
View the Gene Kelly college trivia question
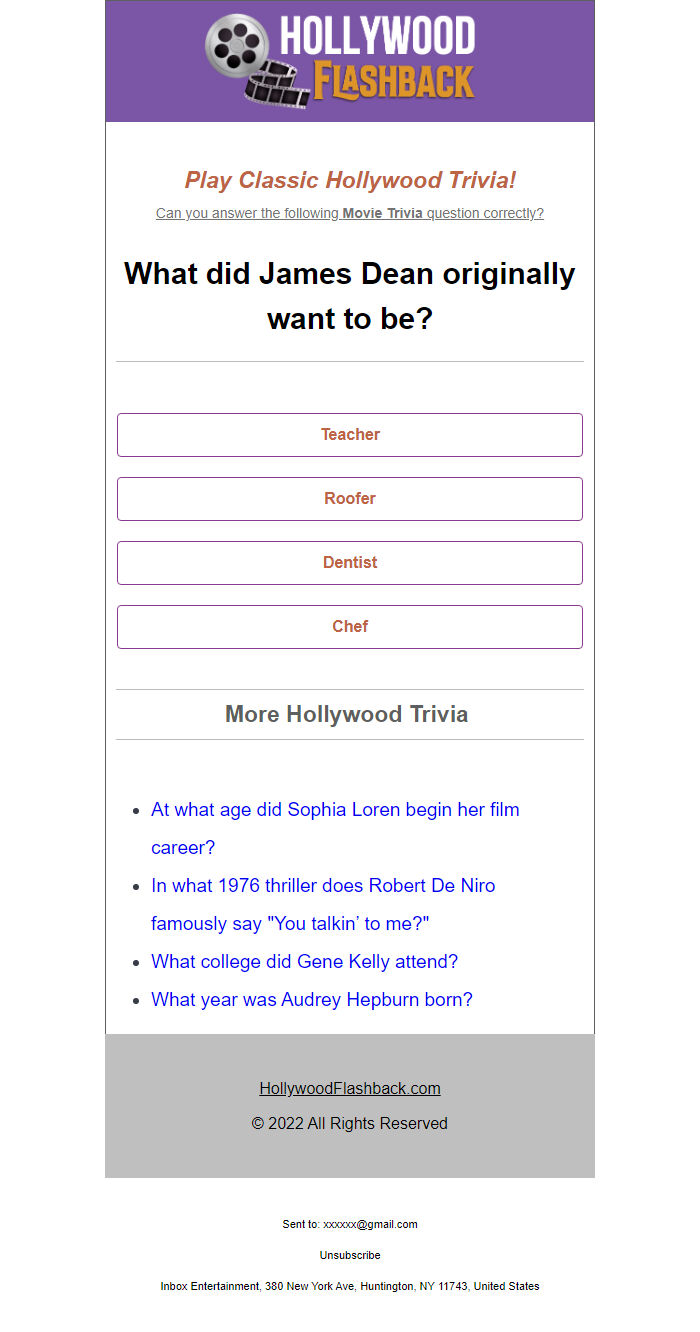click(x=304, y=962)
